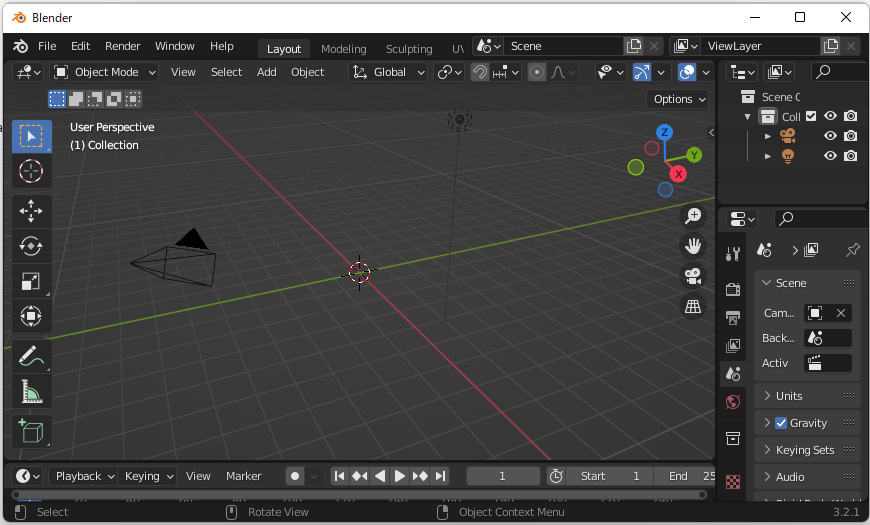Image resolution: width=870 pixels, height=525 pixels.
Task: Open Texture properties tab (checker icon)
Action: [x=733, y=482]
